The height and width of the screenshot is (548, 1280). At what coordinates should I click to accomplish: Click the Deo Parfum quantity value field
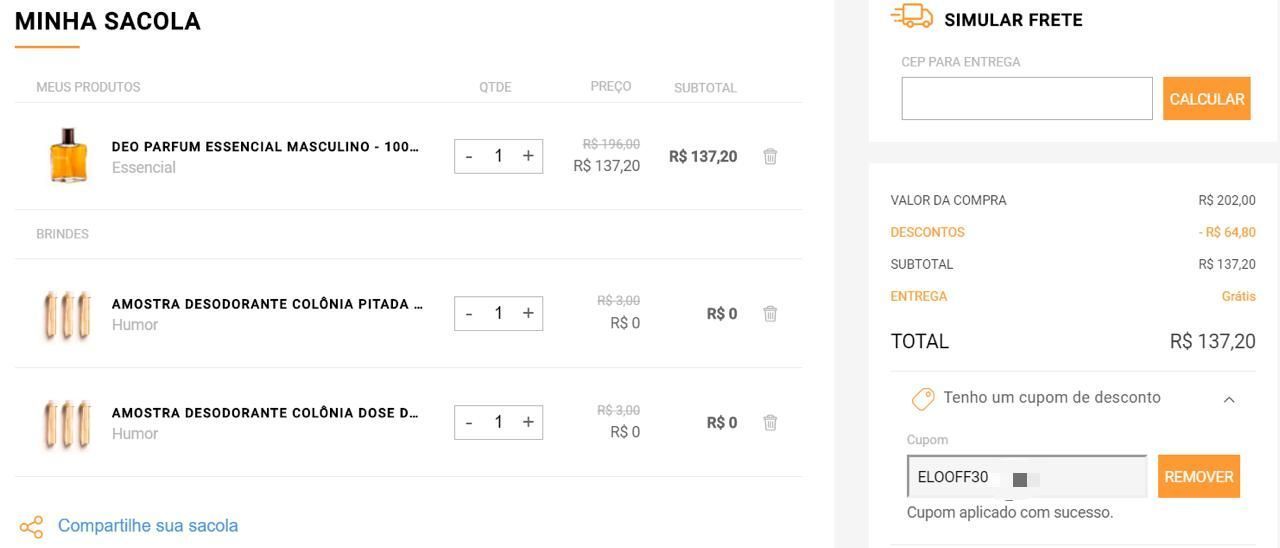(x=498, y=156)
